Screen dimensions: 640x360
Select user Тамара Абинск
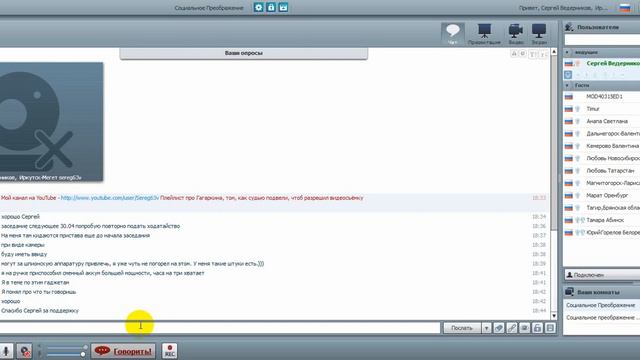pos(602,220)
